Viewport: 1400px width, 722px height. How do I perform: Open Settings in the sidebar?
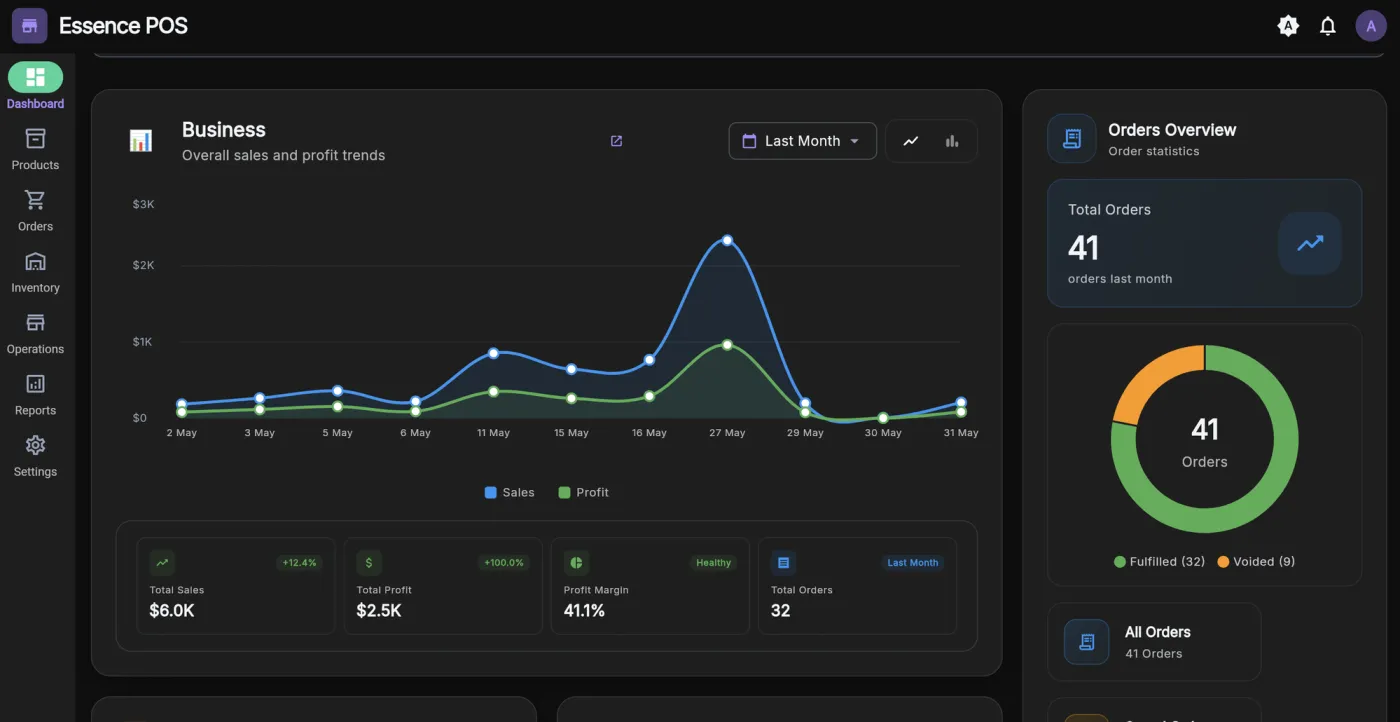[35, 456]
